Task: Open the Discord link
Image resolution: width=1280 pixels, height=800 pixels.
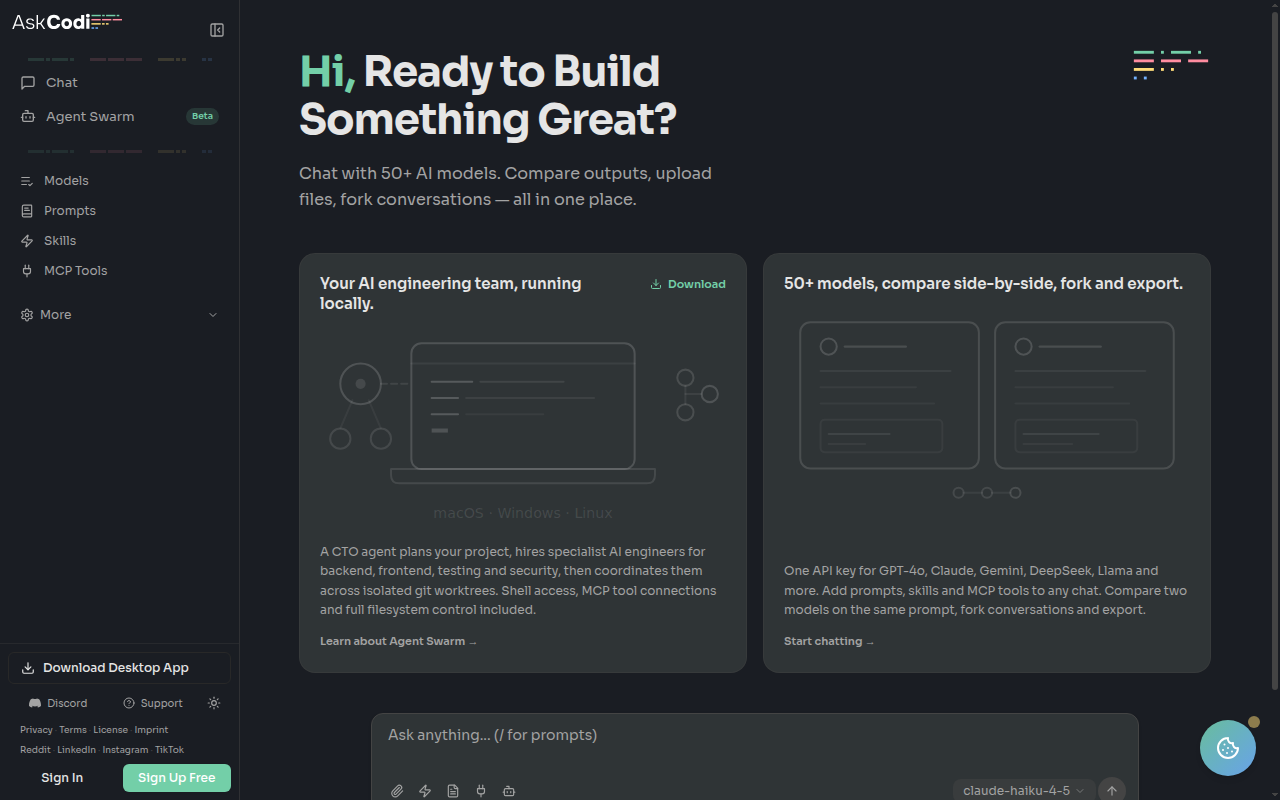Action: [x=58, y=703]
